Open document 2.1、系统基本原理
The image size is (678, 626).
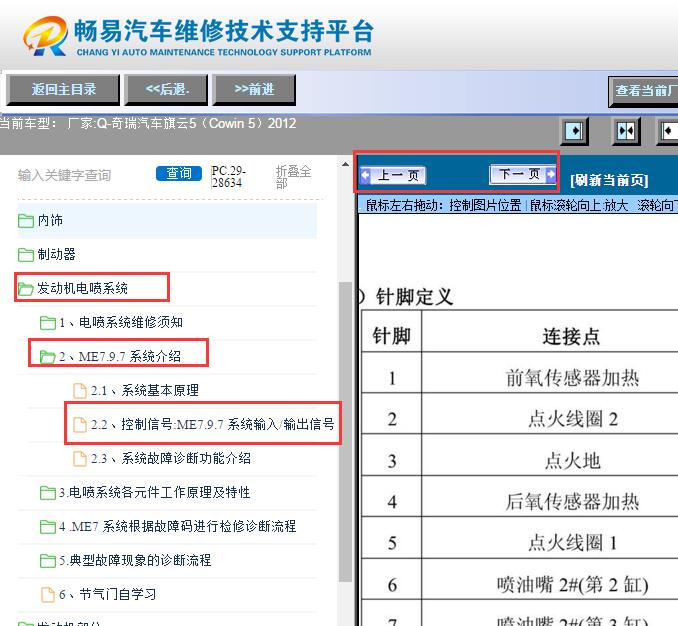[144, 390]
